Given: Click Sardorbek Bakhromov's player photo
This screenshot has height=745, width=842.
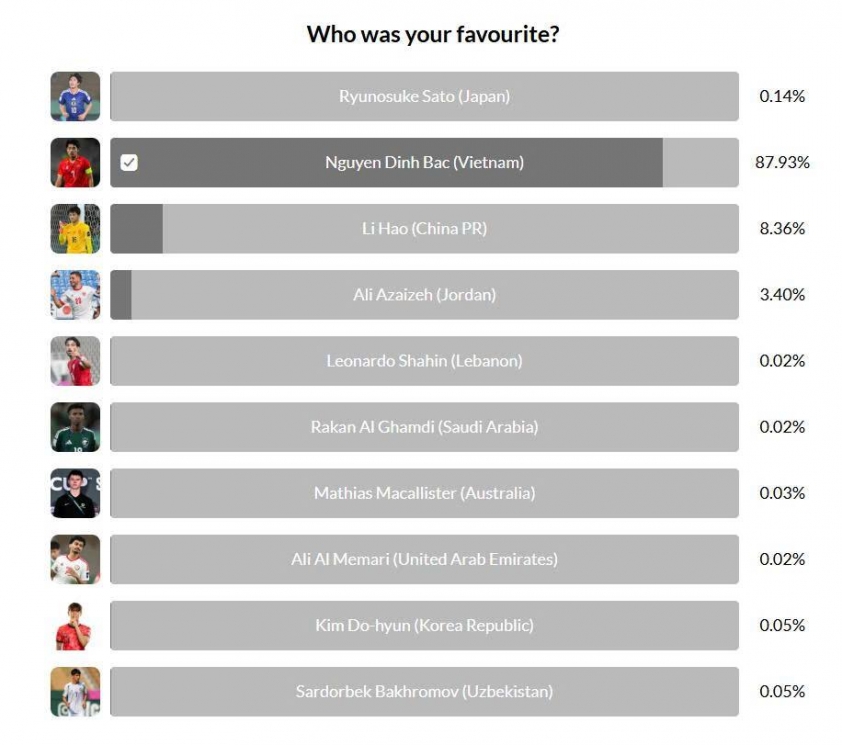Looking at the screenshot, I should pos(75,691).
